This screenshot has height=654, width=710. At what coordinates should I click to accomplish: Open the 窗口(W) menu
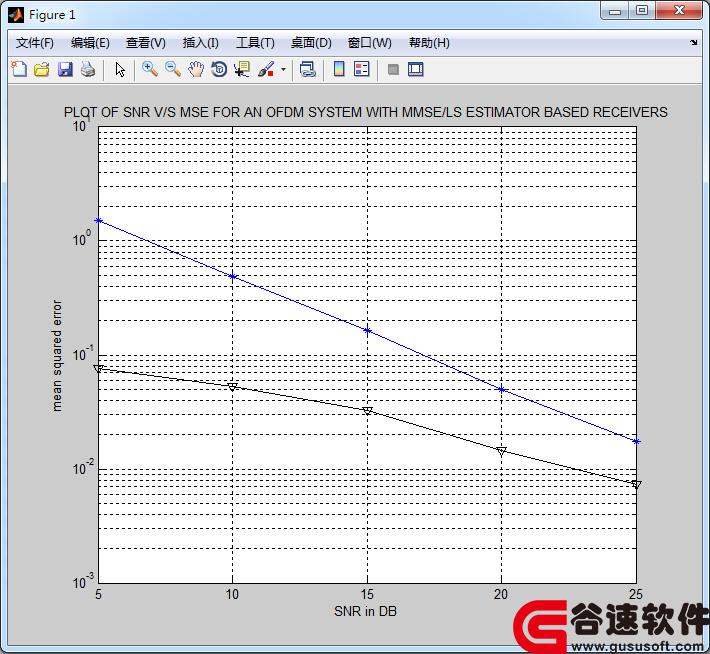pyautogui.click(x=369, y=43)
